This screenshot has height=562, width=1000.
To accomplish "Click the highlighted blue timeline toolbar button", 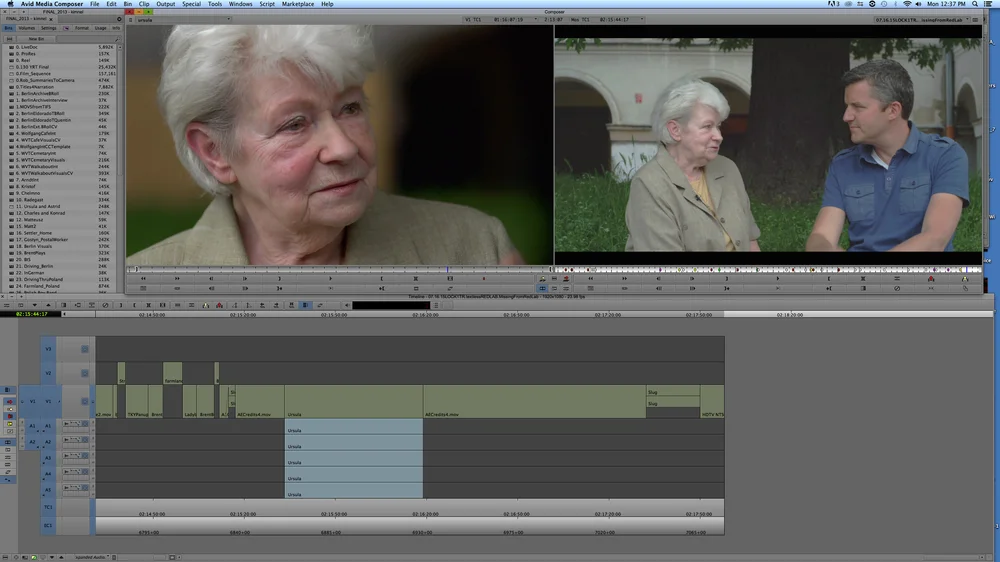I will click(305, 305).
